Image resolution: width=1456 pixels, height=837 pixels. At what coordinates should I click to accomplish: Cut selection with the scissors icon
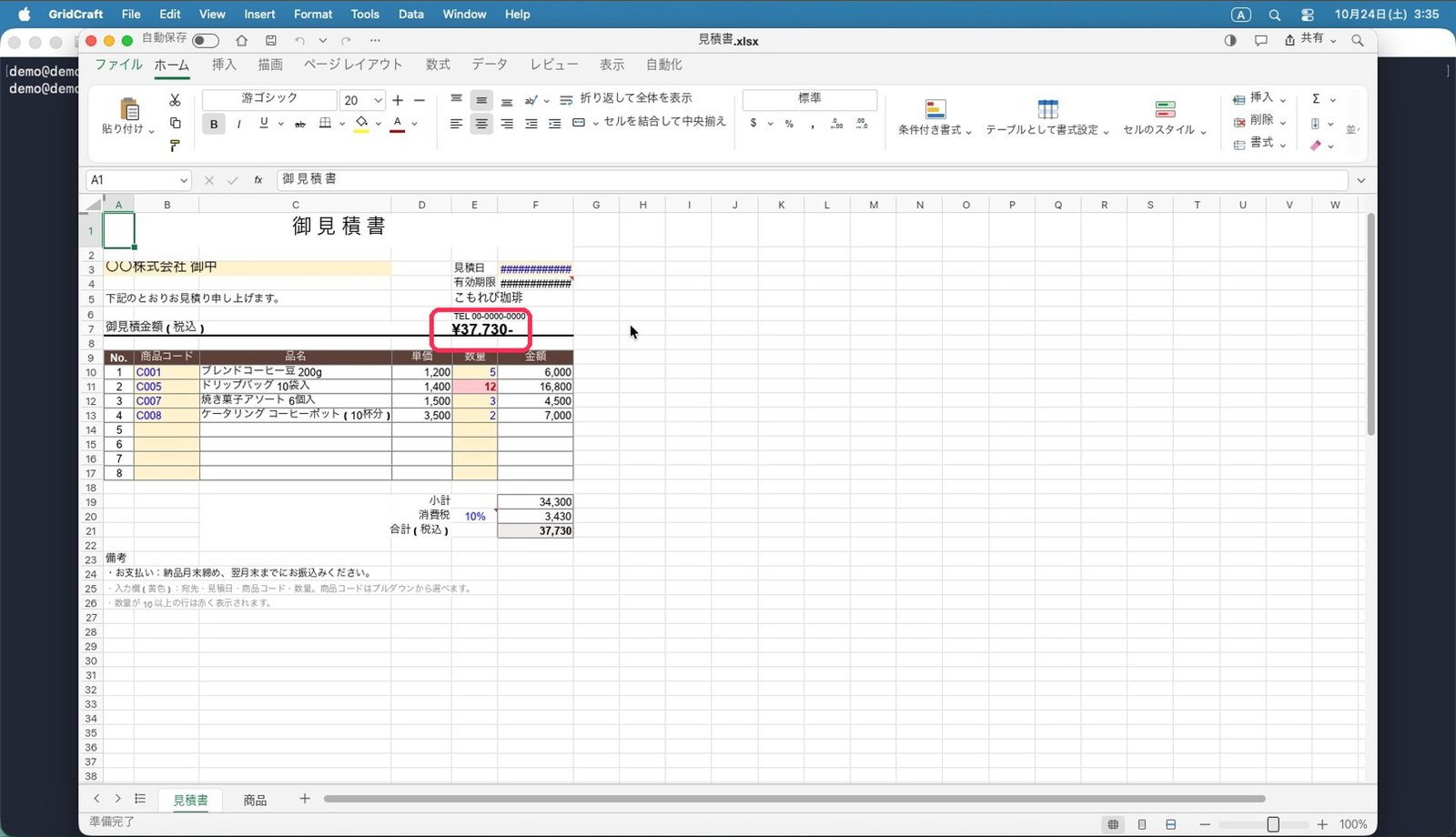pos(175,100)
